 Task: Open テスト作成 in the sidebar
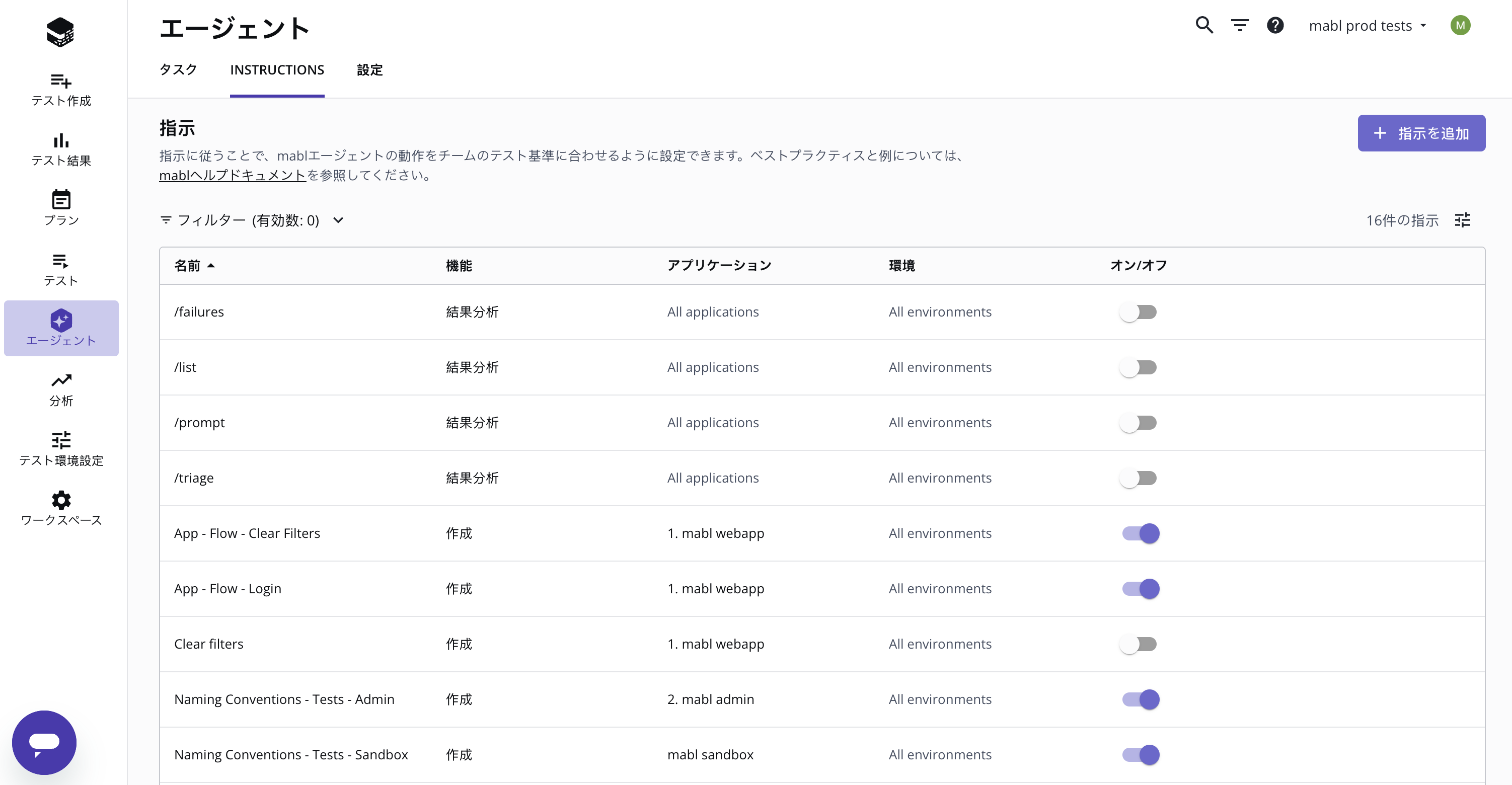[x=61, y=90]
